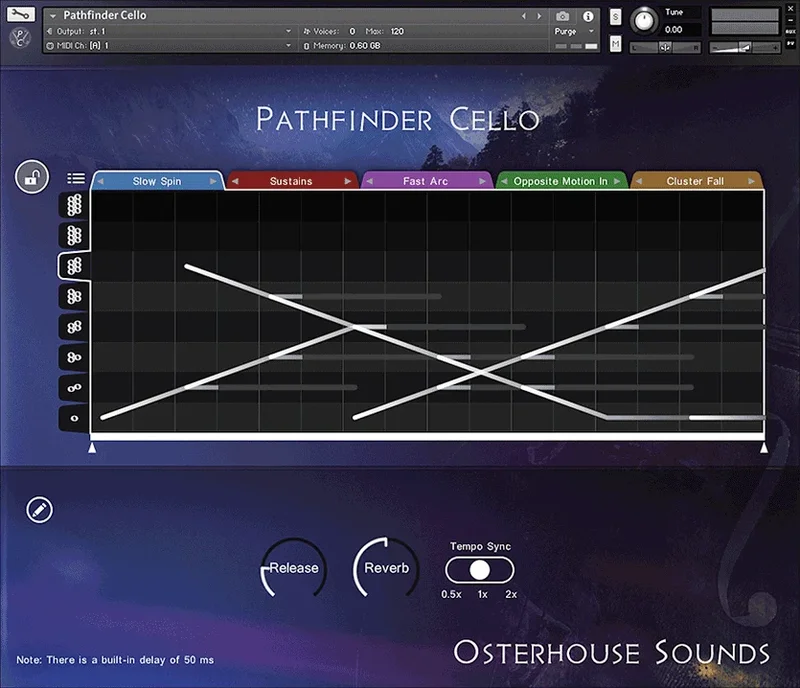Click right arrow on Slow Spin tab
800x688 pixels.
pos(213,181)
